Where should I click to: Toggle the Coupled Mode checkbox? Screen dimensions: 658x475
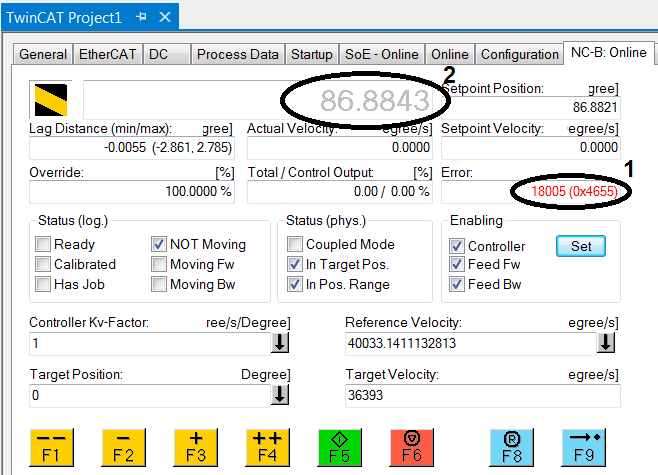(295, 244)
